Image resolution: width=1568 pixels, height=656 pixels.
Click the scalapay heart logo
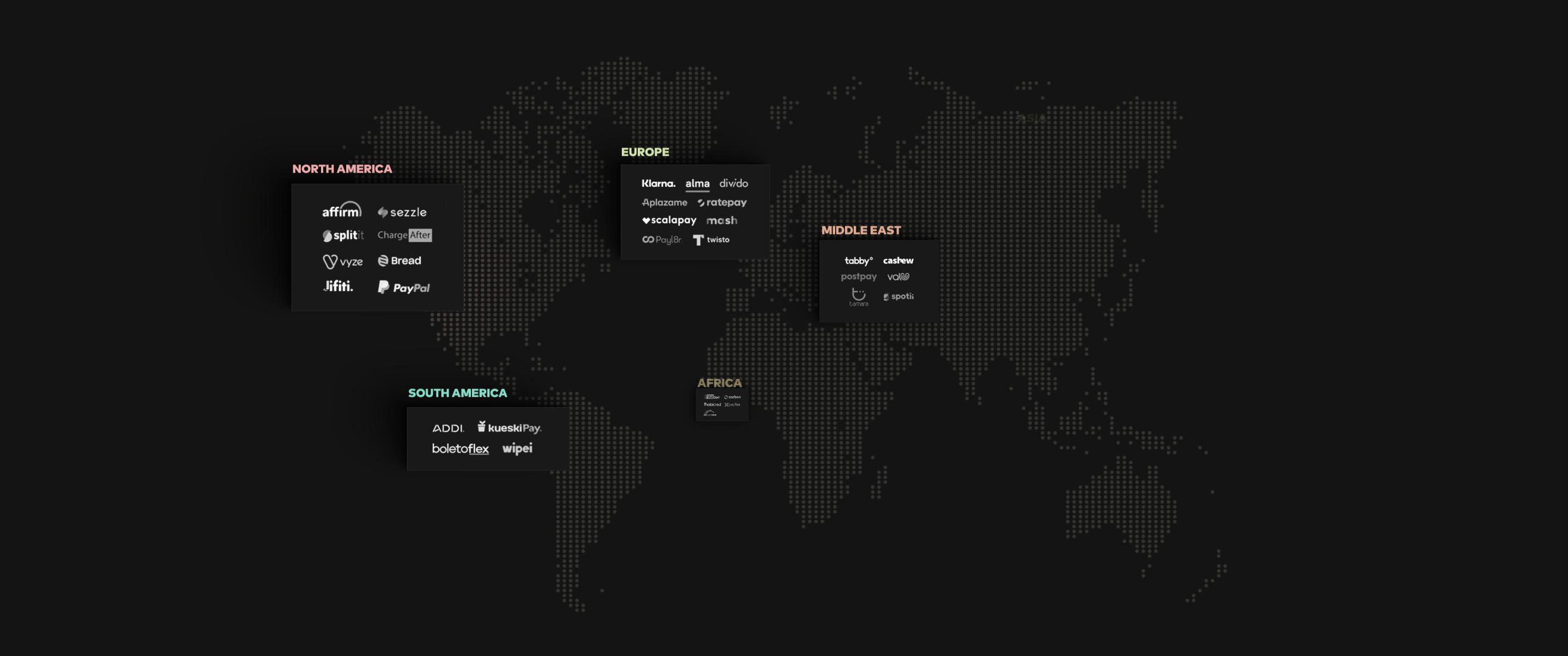click(669, 220)
